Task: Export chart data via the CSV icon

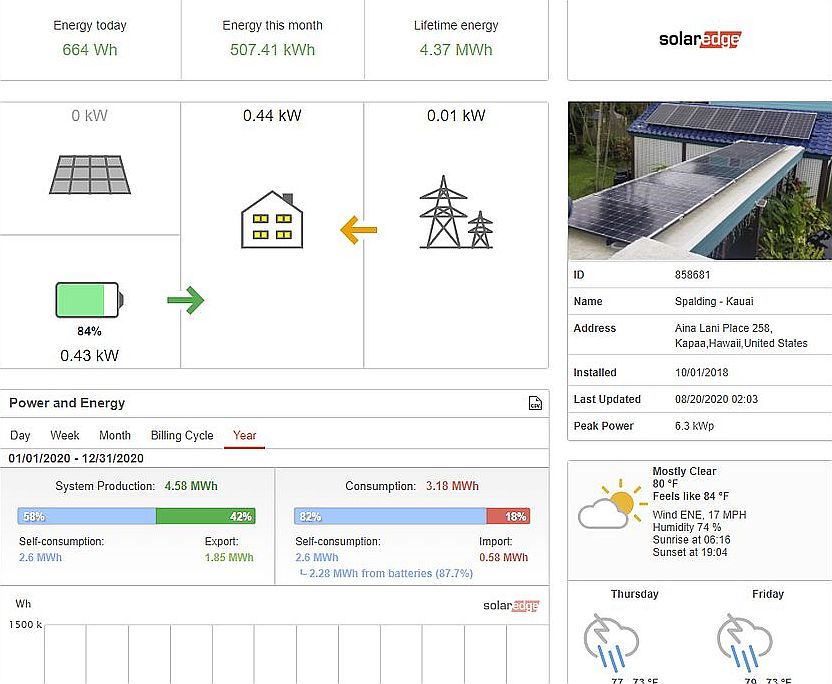Action: click(534, 402)
